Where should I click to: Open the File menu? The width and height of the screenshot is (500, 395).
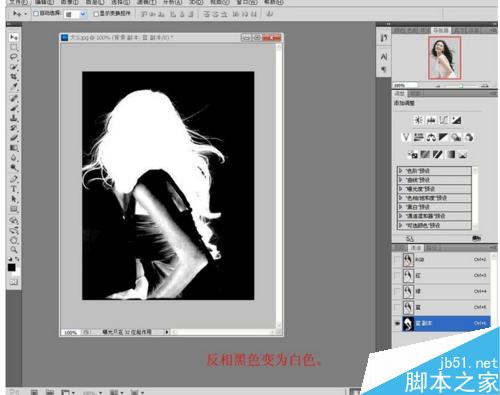tap(18, 2)
